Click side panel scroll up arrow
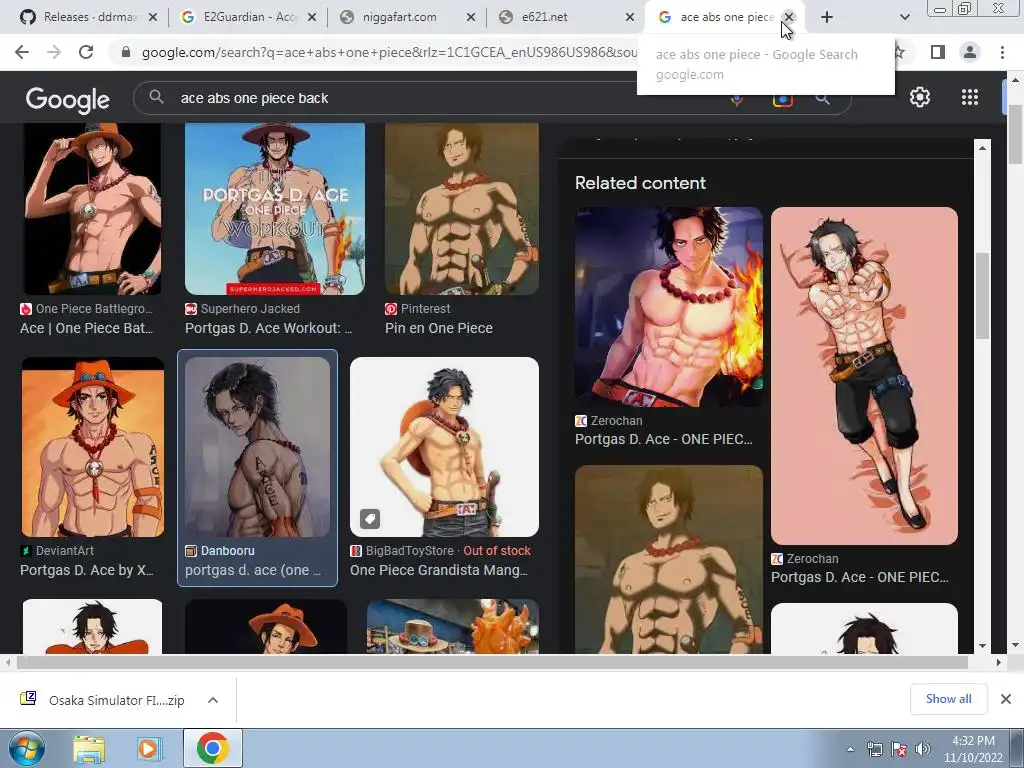The image size is (1024, 768). (x=982, y=148)
